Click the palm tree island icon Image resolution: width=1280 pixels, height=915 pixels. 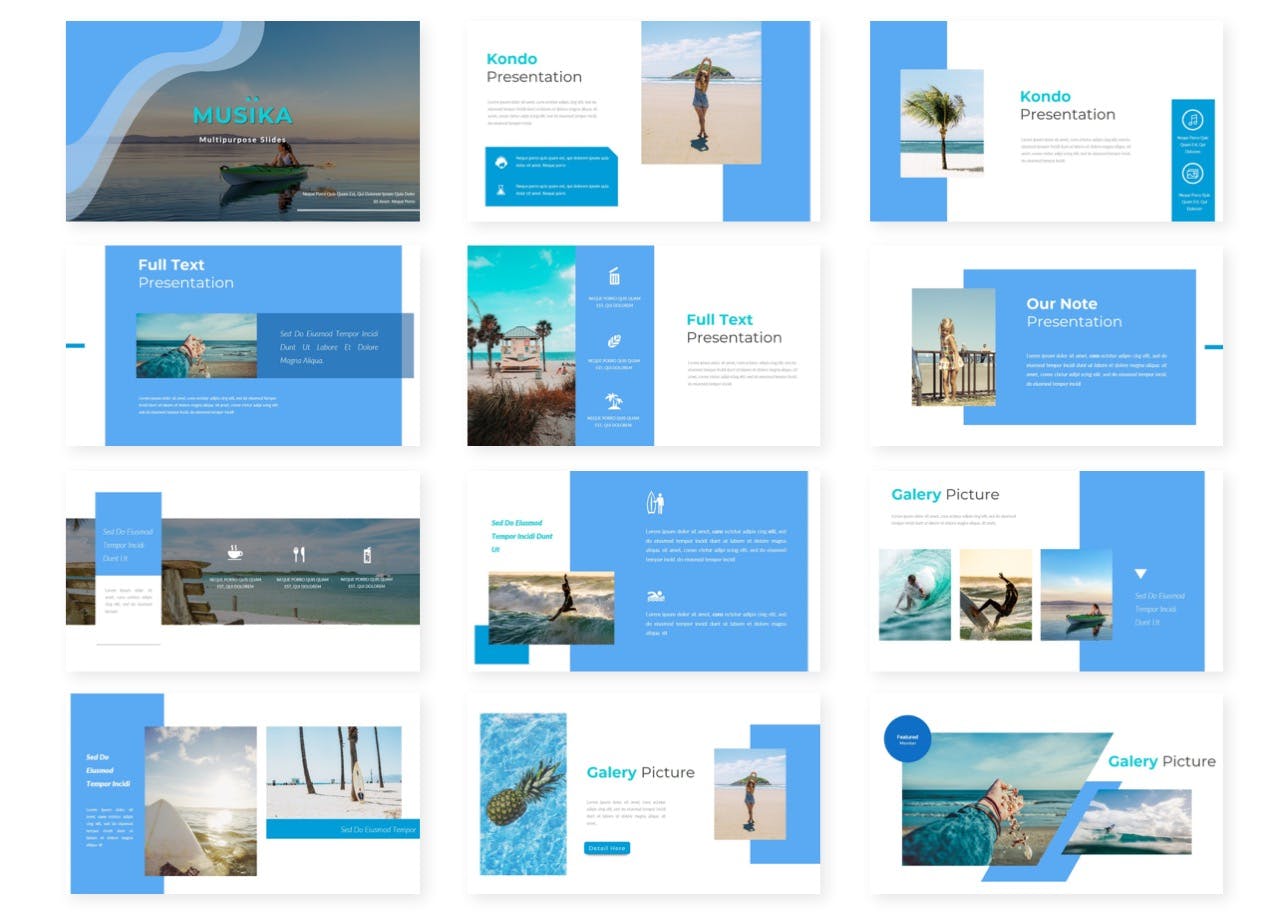pyautogui.click(x=614, y=401)
